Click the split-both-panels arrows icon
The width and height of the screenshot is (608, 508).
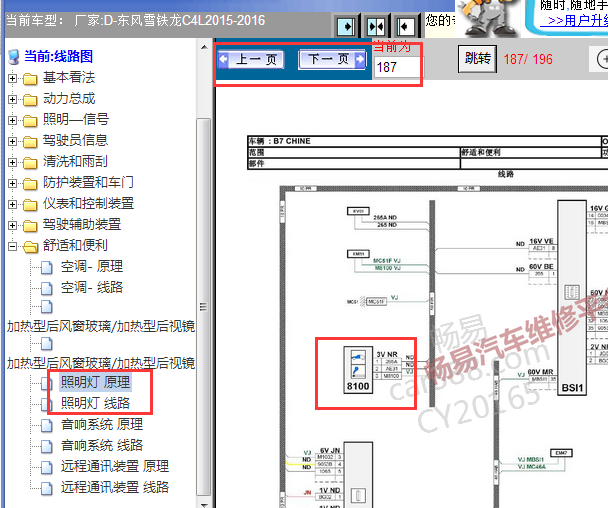[376, 27]
